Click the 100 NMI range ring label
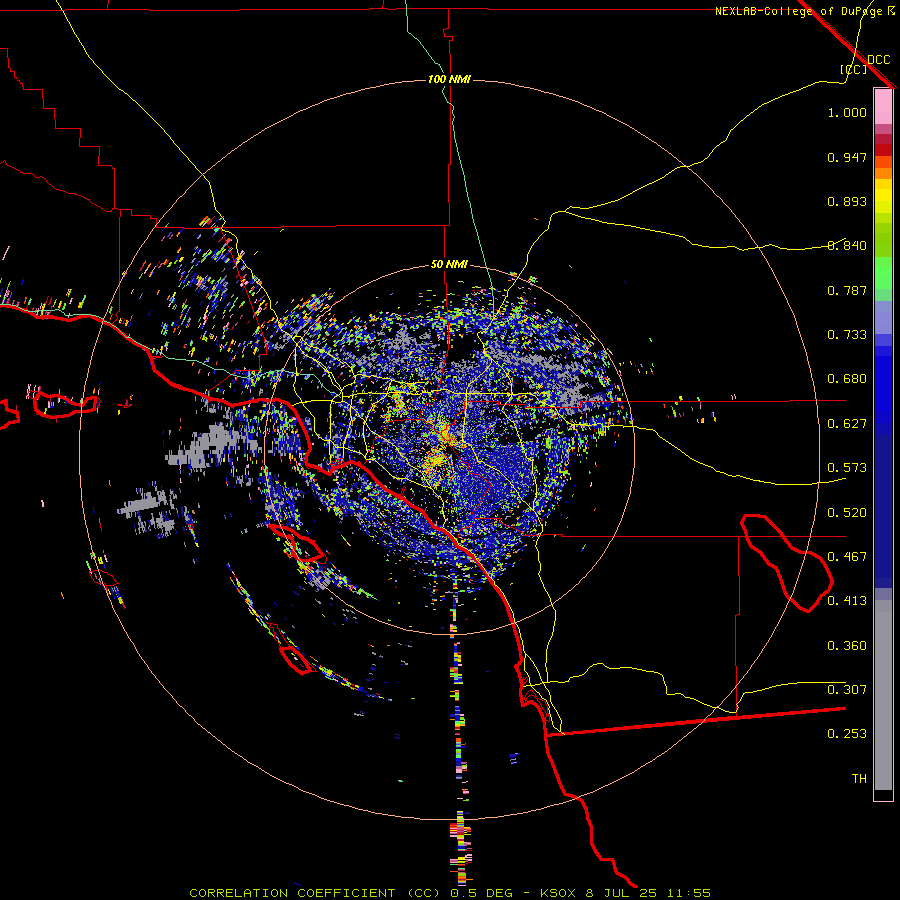This screenshot has height=900, width=900. coord(449,79)
